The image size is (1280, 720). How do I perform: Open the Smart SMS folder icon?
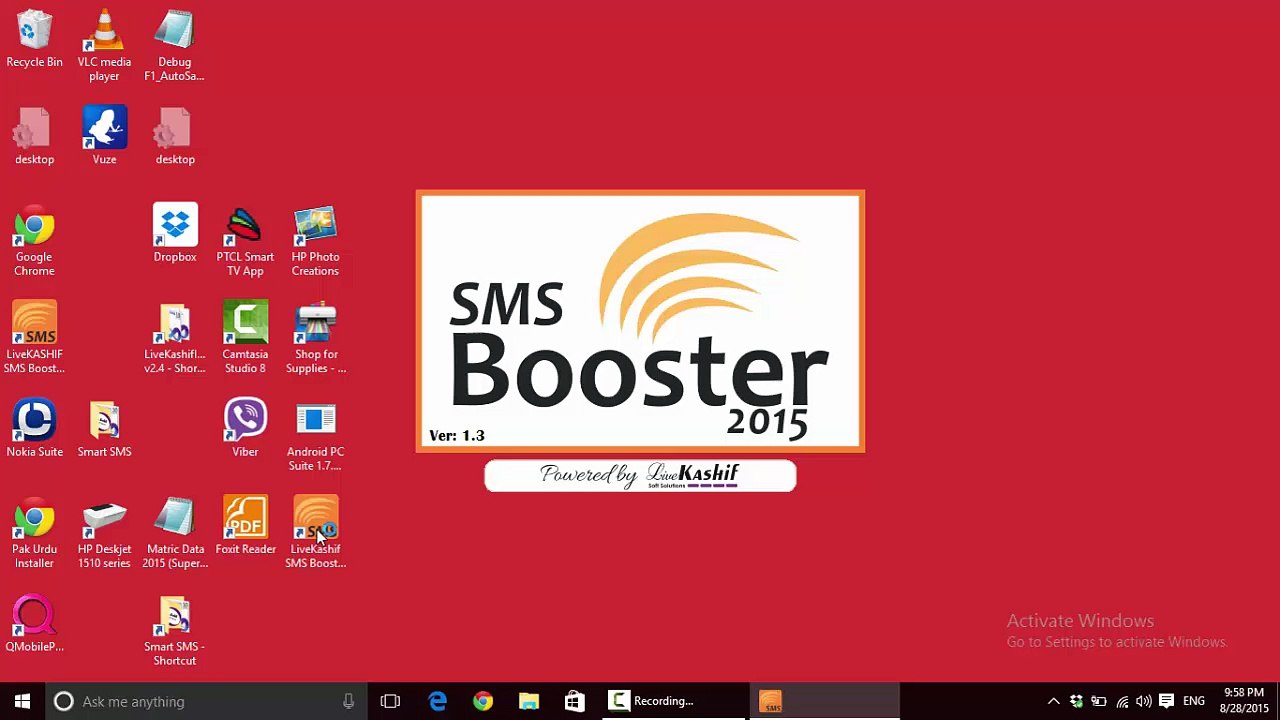pyautogui.click(x=104, y=430)
